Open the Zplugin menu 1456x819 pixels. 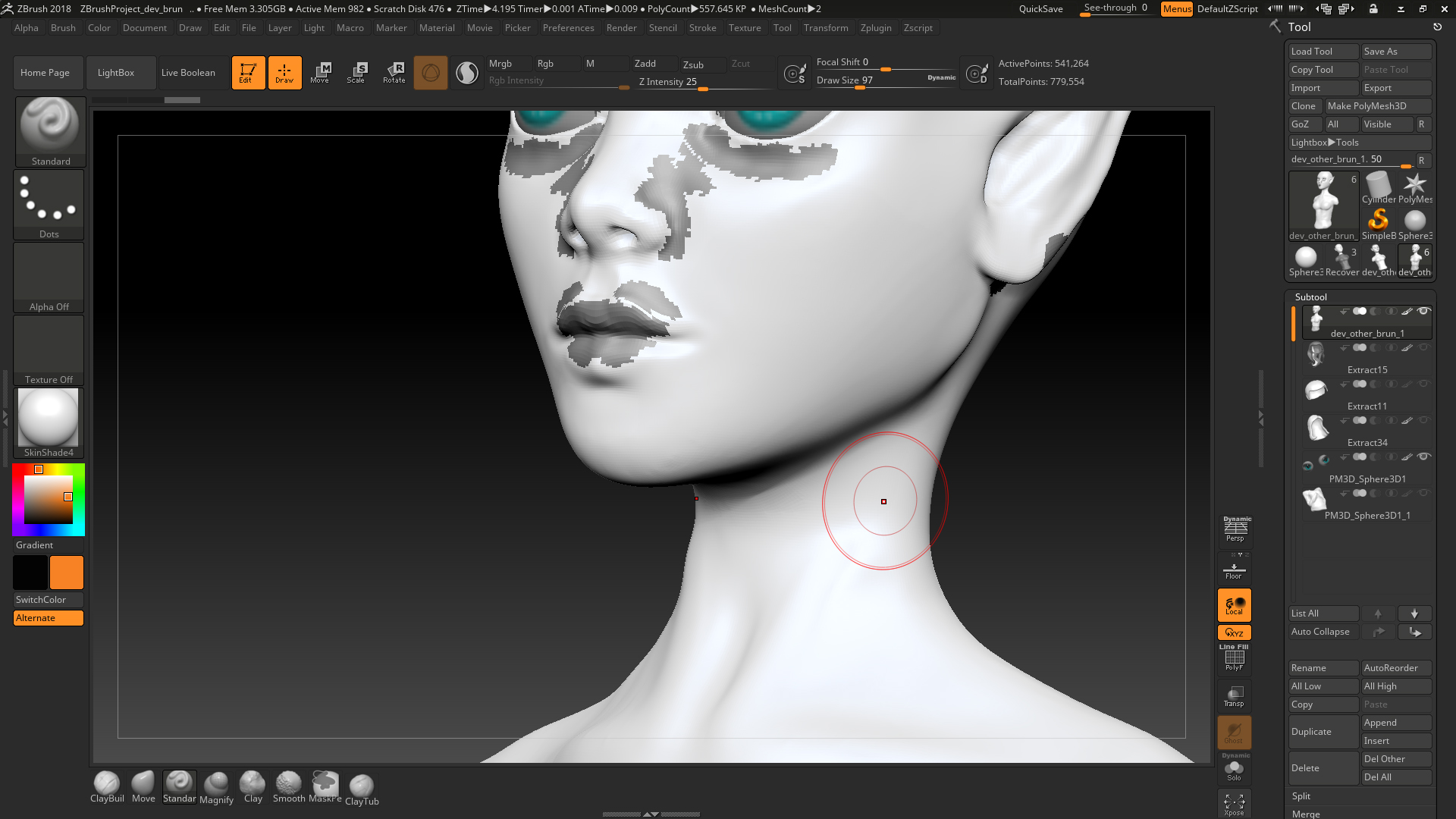click(876, 28)
